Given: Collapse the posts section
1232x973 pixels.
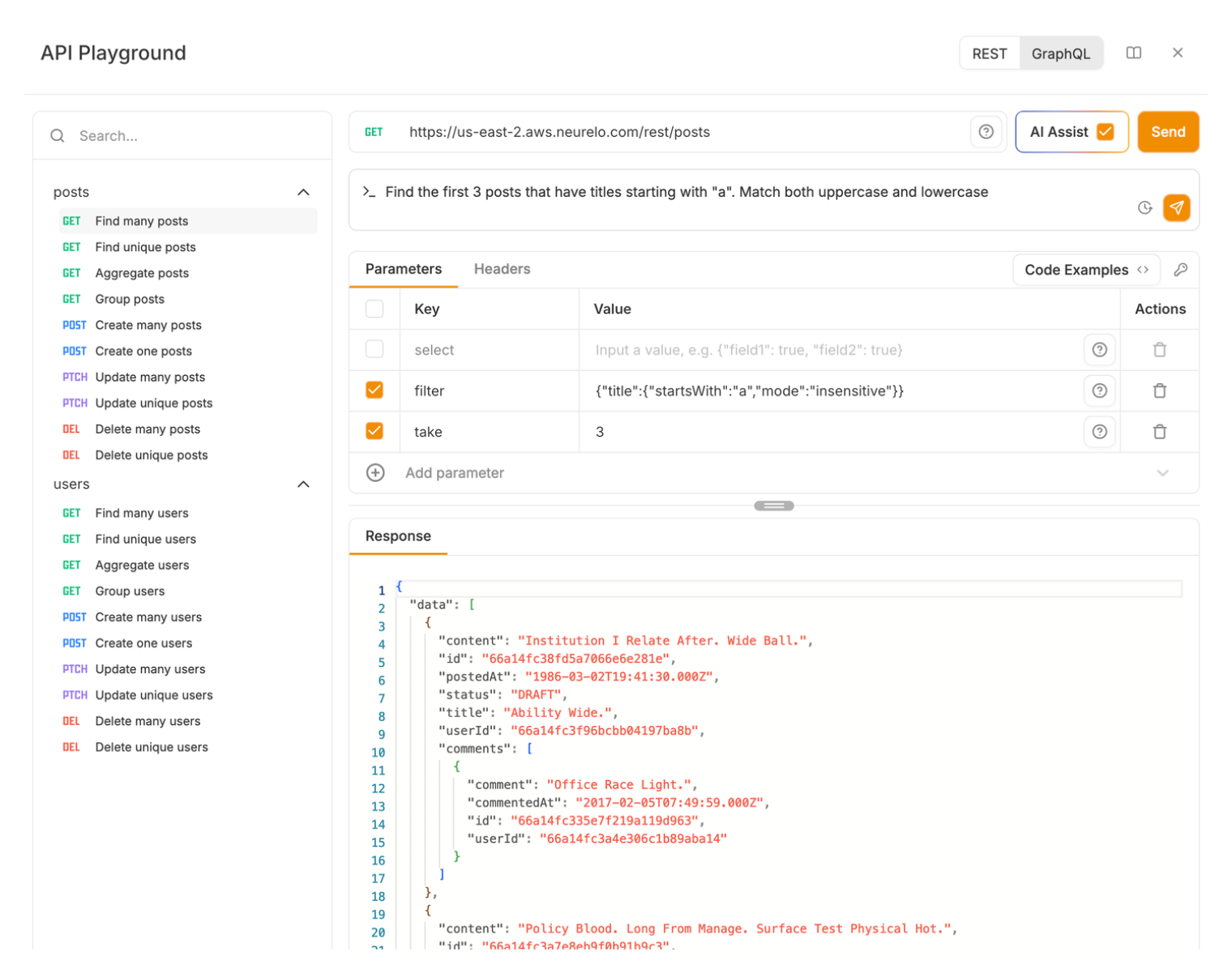Looking at the screenshot, I should 303,192.
